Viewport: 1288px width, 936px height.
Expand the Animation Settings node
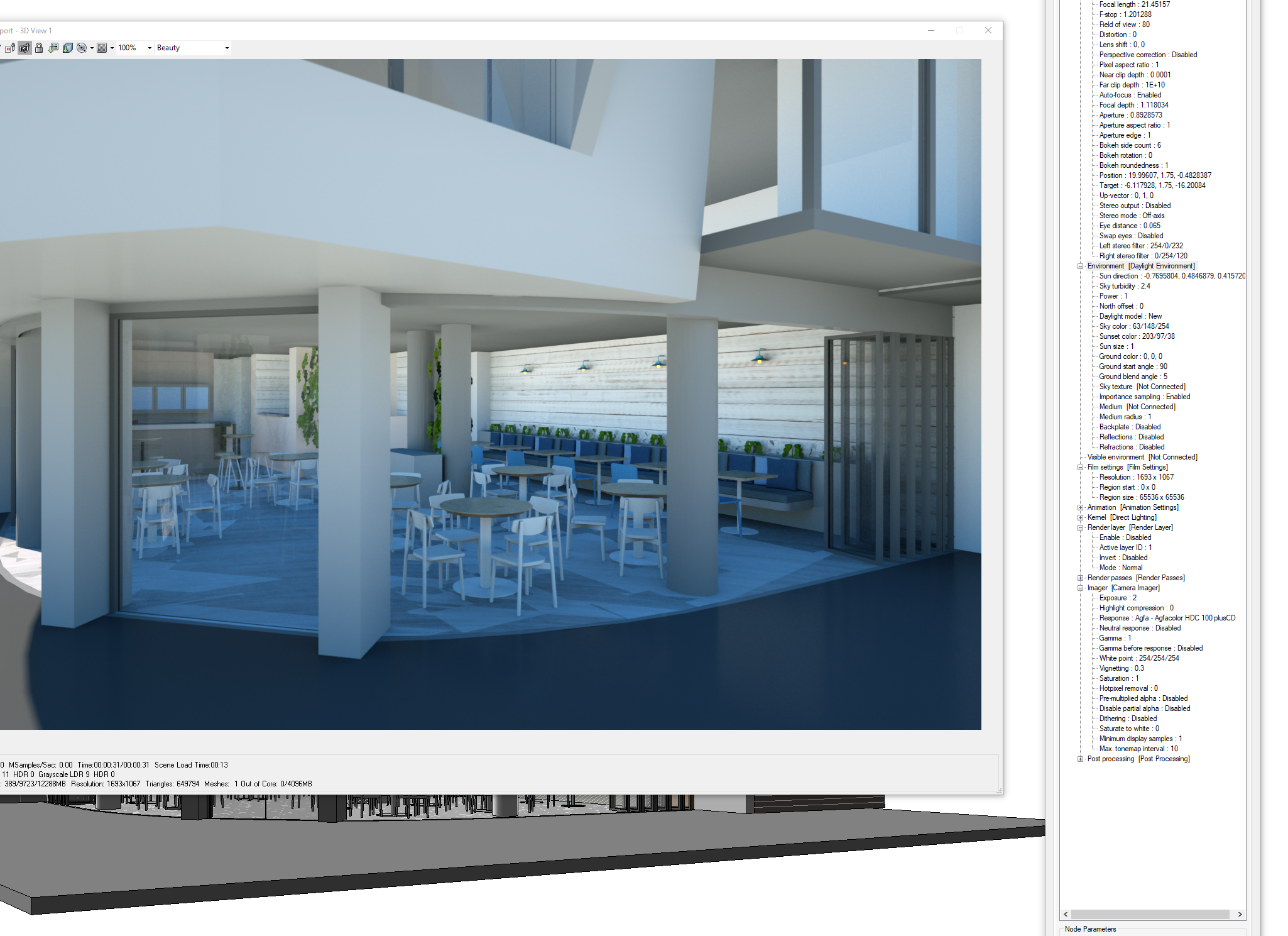1081,507
